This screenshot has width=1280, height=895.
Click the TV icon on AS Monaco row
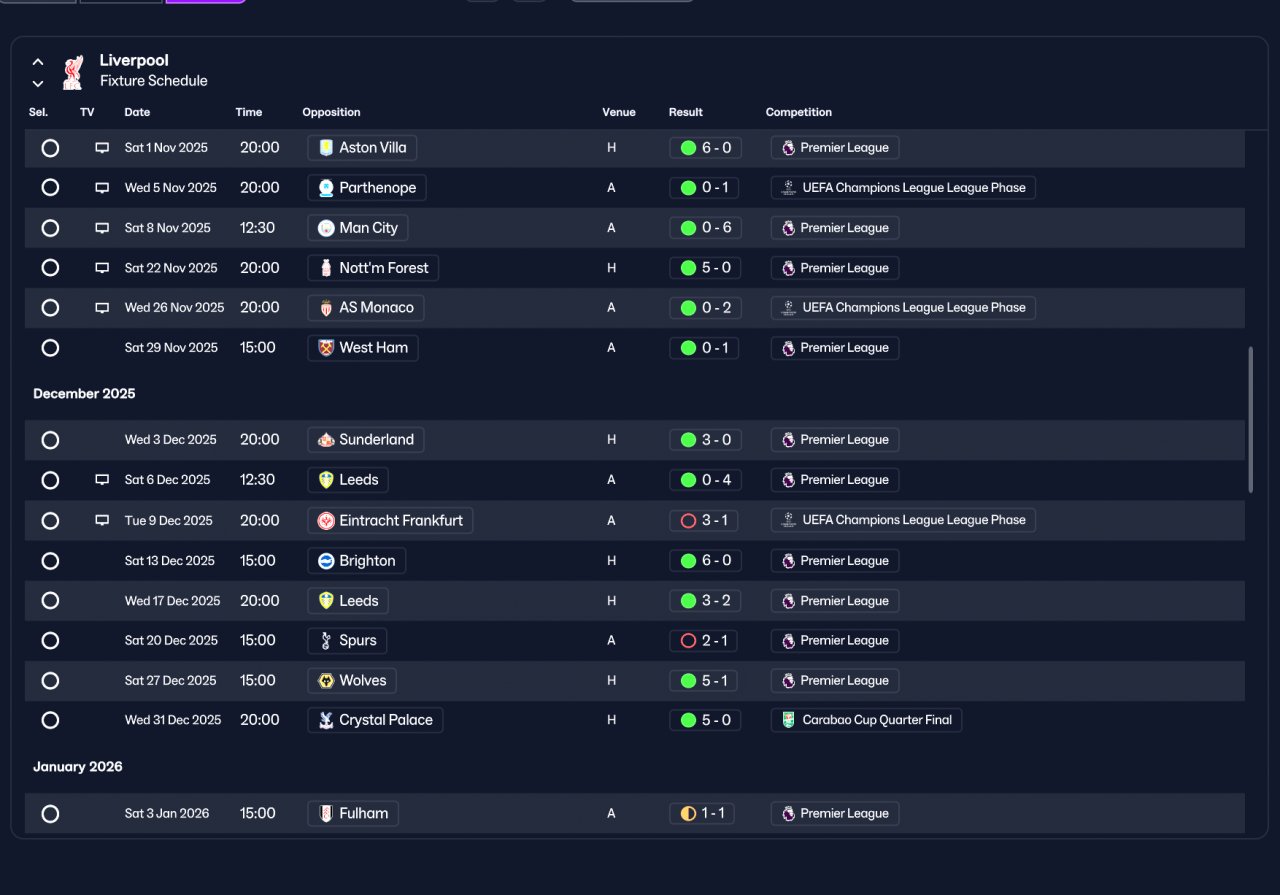(x=102, y=308)
